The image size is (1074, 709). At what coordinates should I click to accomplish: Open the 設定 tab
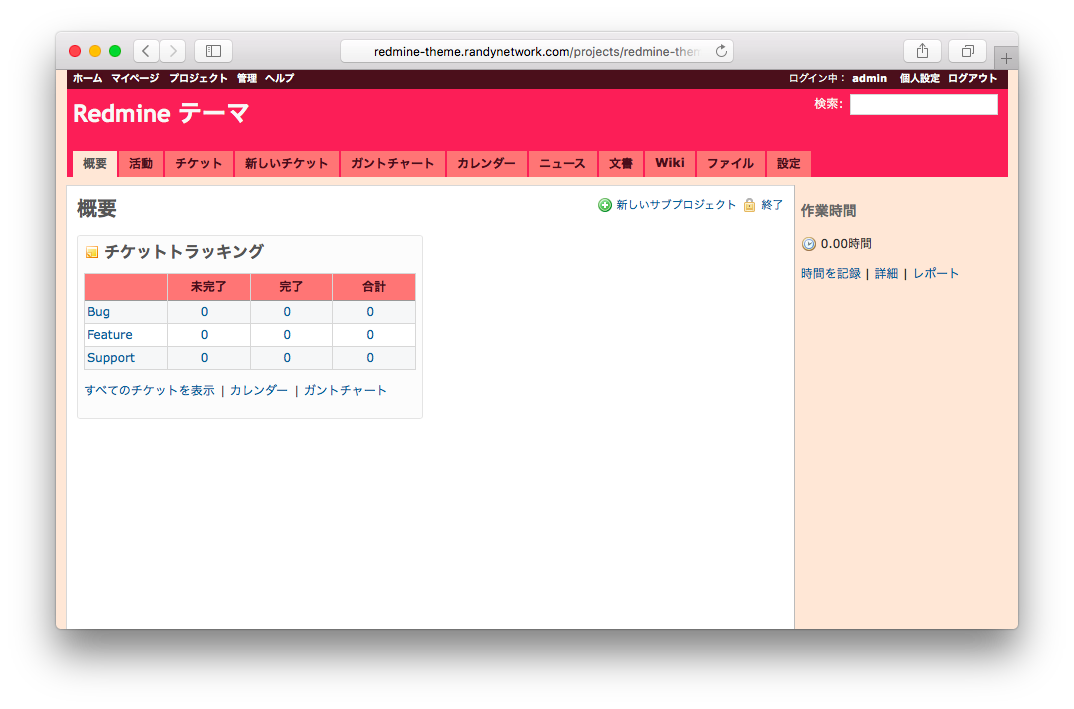pyautogui.click(x=789, y=164)
